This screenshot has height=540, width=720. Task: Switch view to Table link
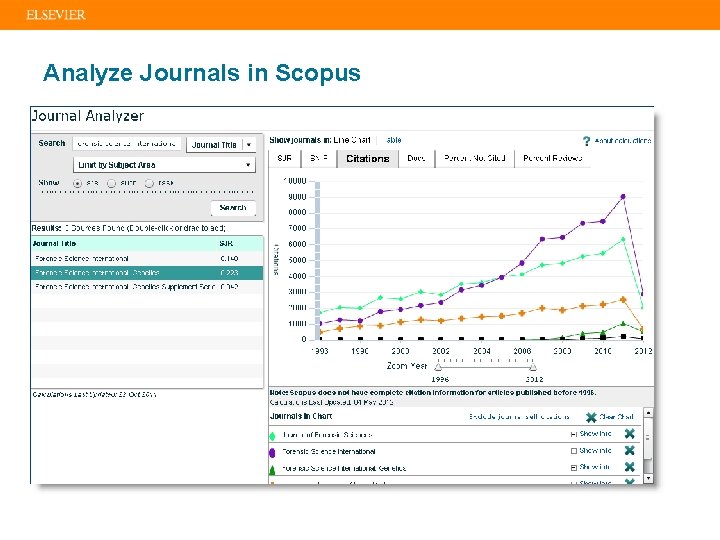[x=394, y=140]
